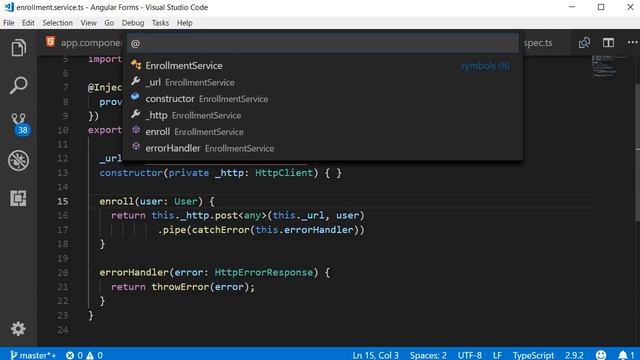Screen dimensions: 640x360
Task: Click the feedback smiley in status bar
Action: [601, 355]
